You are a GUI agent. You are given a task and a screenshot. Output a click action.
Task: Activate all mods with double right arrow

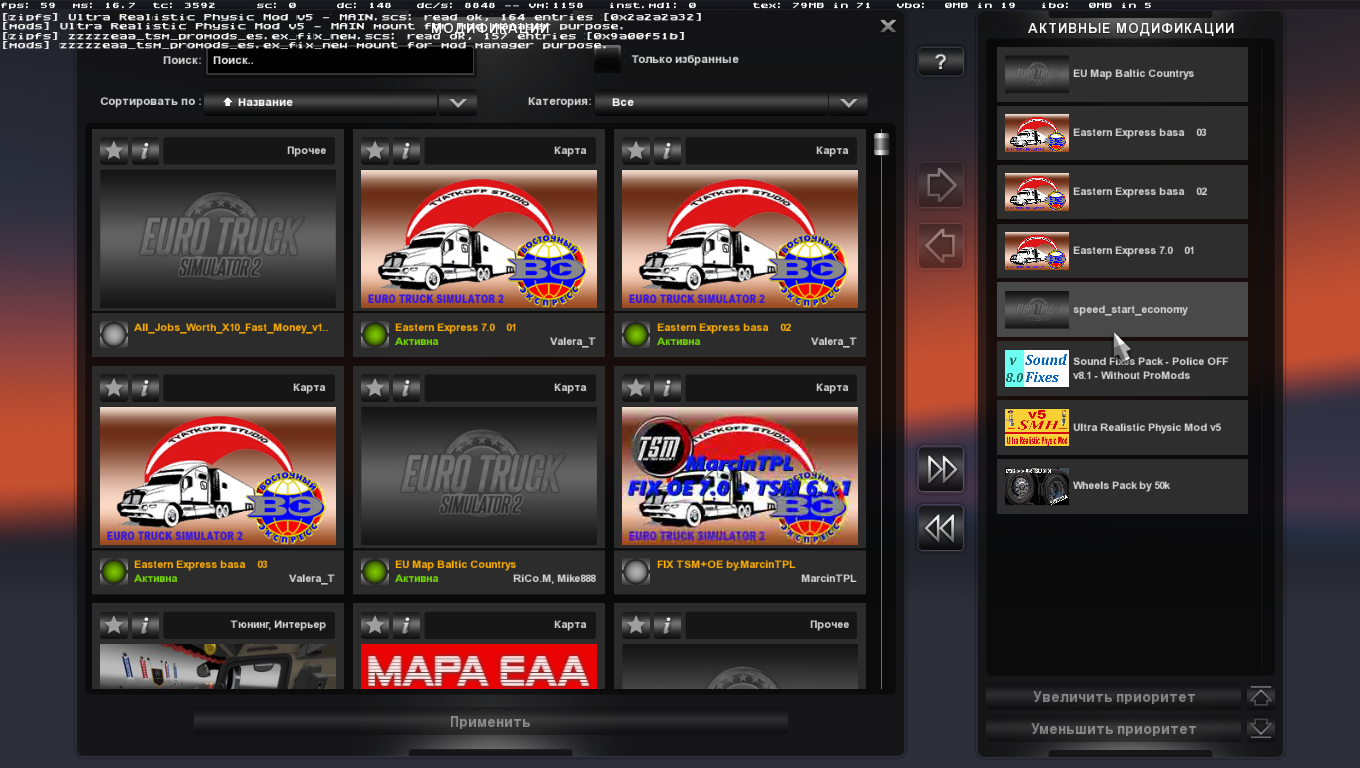pyautogui.click(x=941, y=469)
